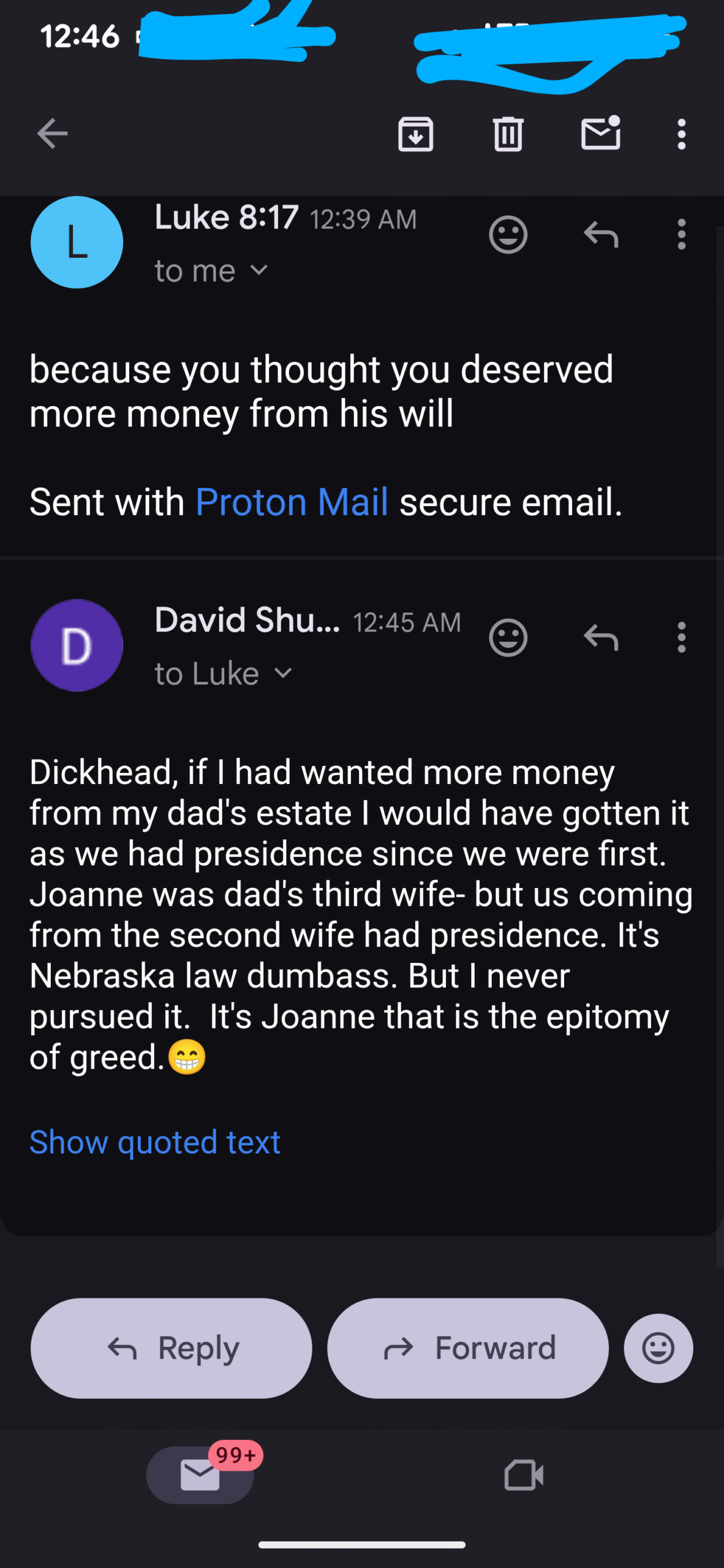Go back using the top-left arrow
Image resolution: width=724 pixels, height=1568 pixels.
[x=52, y=134]
